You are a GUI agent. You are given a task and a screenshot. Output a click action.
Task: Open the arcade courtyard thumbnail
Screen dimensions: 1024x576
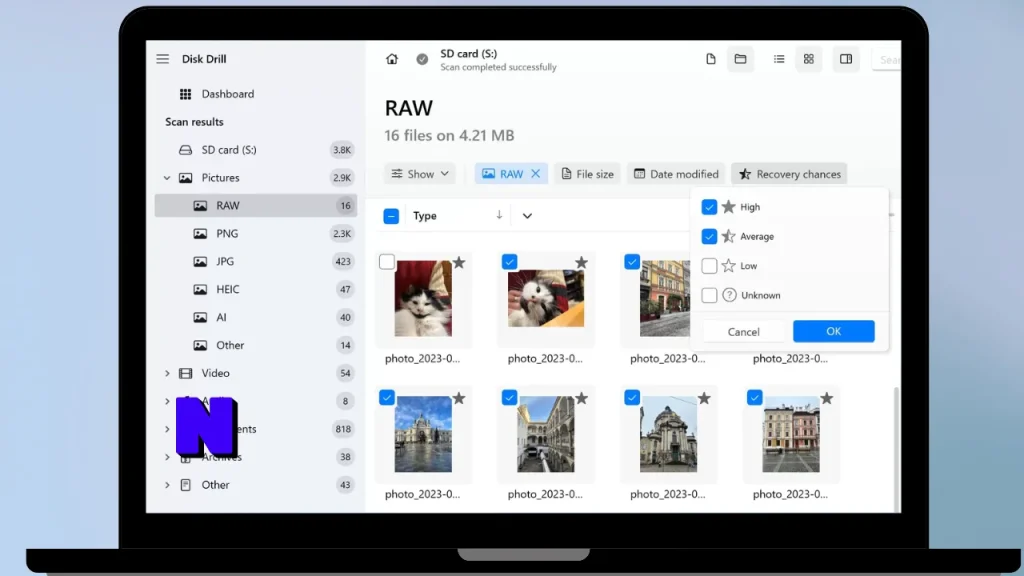[546, 434]
